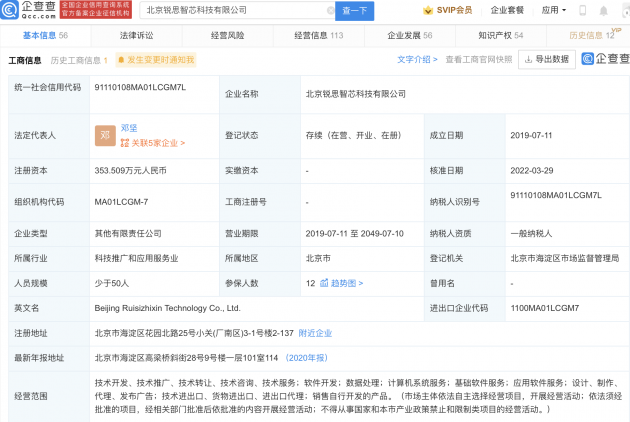Select 工商信息 sub-tab

25,60
